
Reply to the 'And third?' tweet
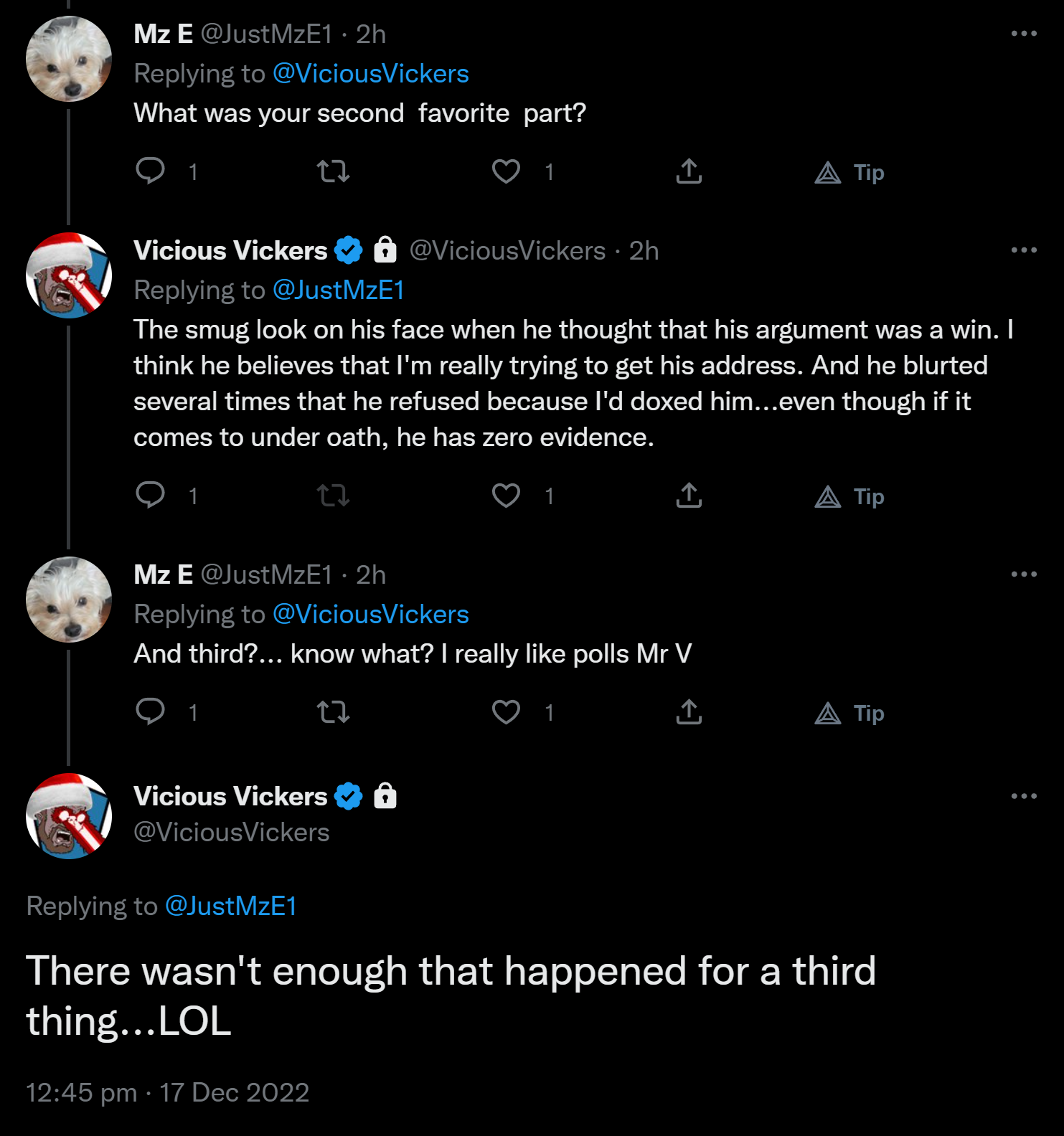150,712
